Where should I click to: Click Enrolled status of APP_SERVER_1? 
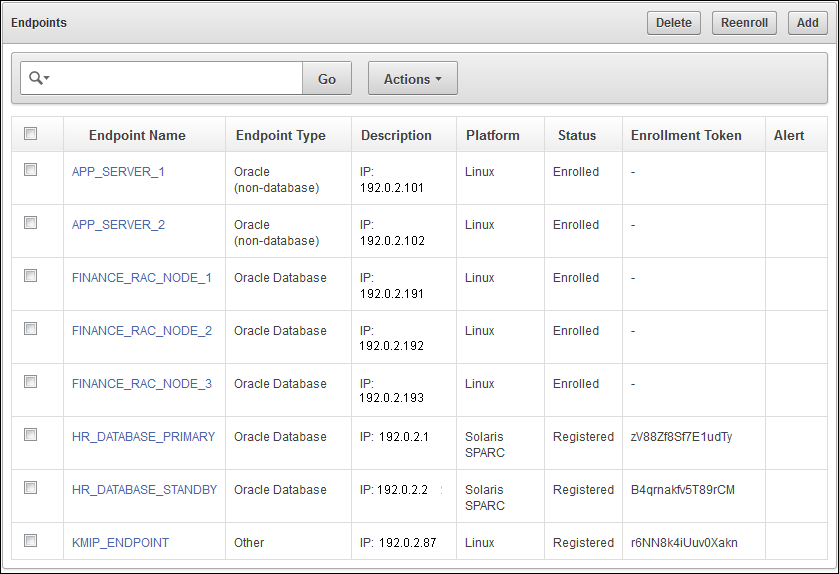[x=576, y=172]
